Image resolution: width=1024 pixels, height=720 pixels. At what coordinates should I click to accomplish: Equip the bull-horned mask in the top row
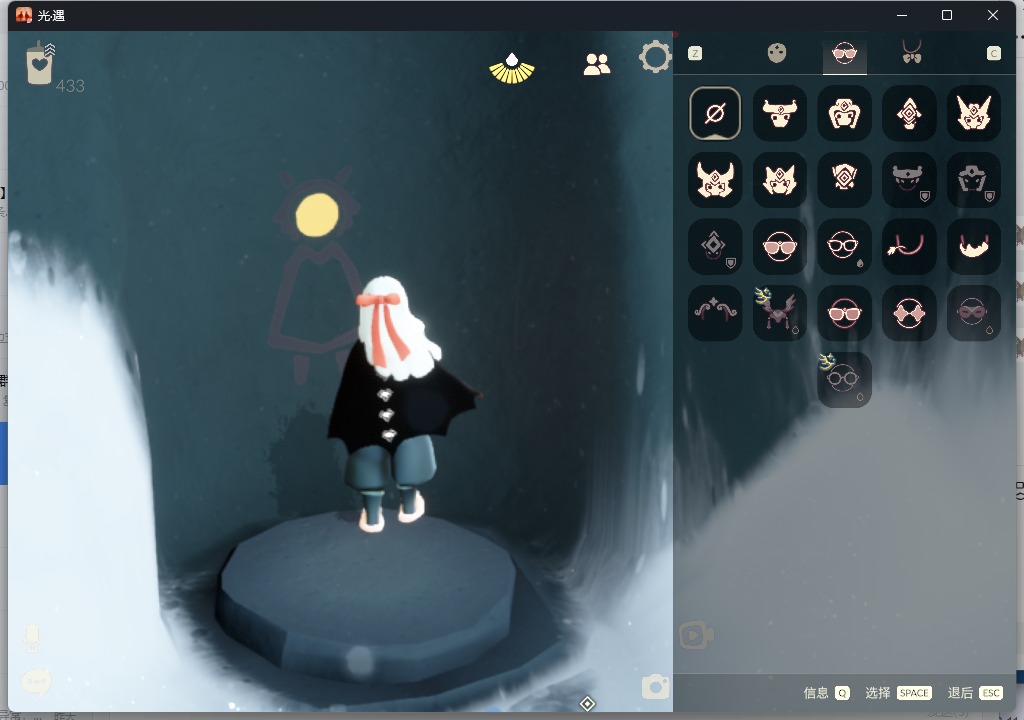[779, 113]
